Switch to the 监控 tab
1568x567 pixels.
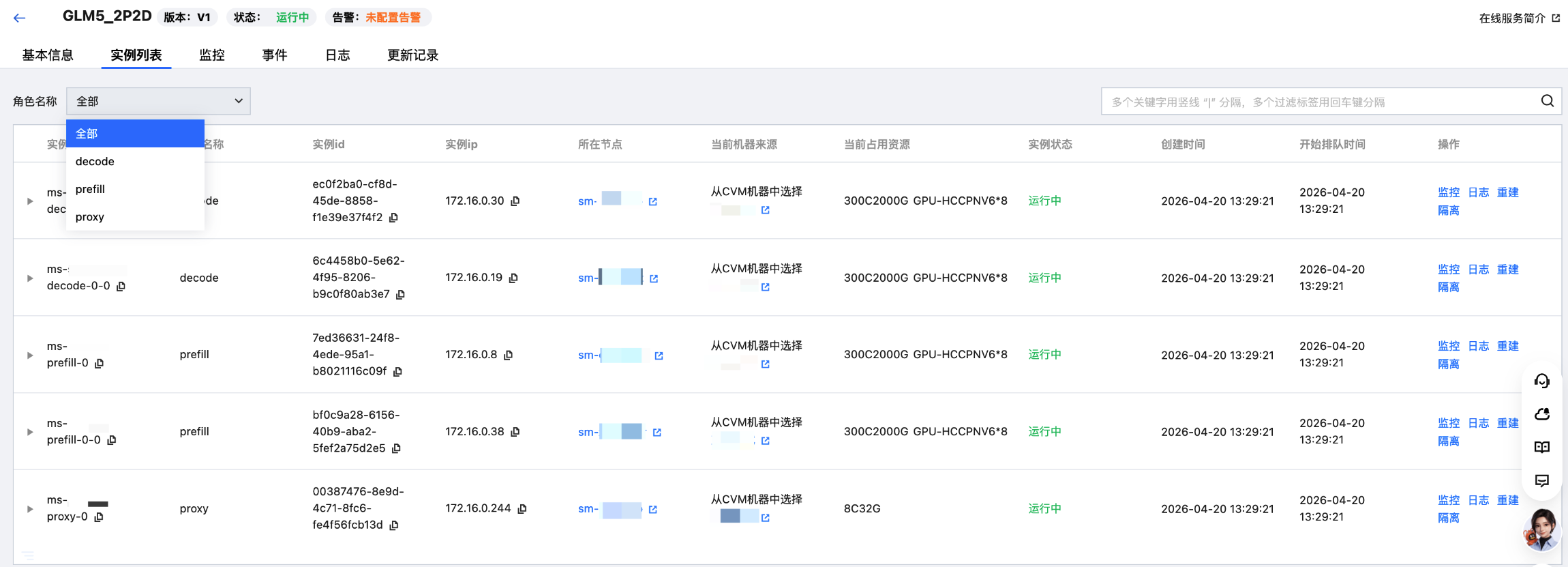pos(211,55)
